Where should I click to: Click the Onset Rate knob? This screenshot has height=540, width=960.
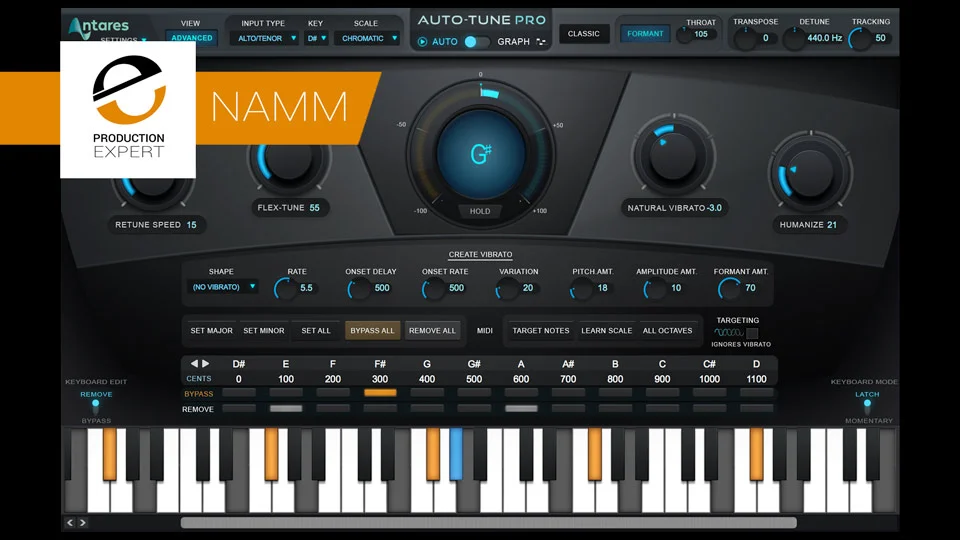tap(433, 288)
